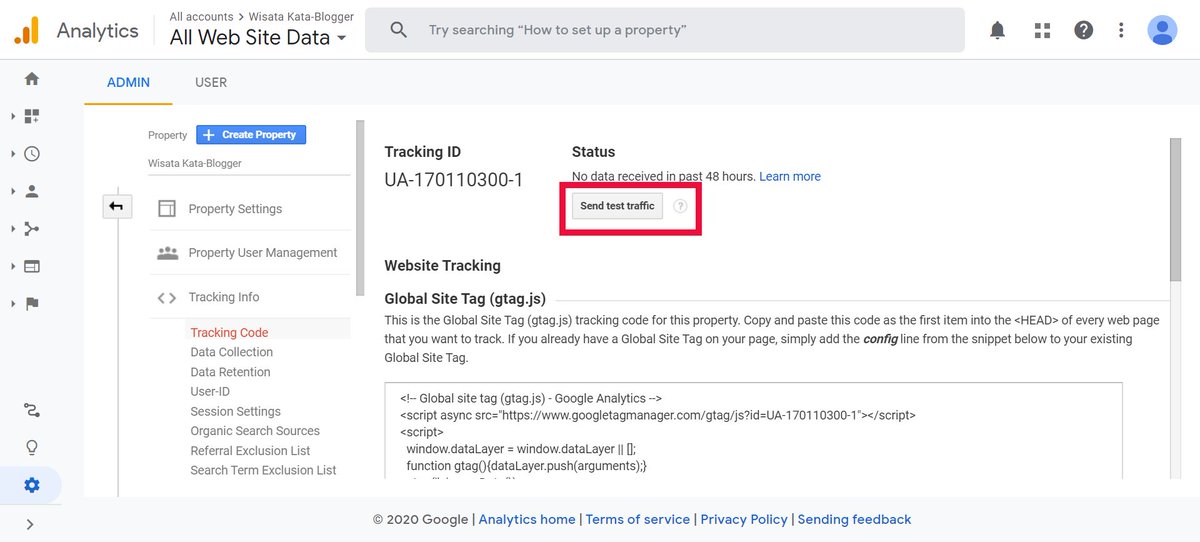The width and height of the screenshot is (1200, 542).
Task: Open Conversions flag icon in sidebar
Action: [32, 304]
